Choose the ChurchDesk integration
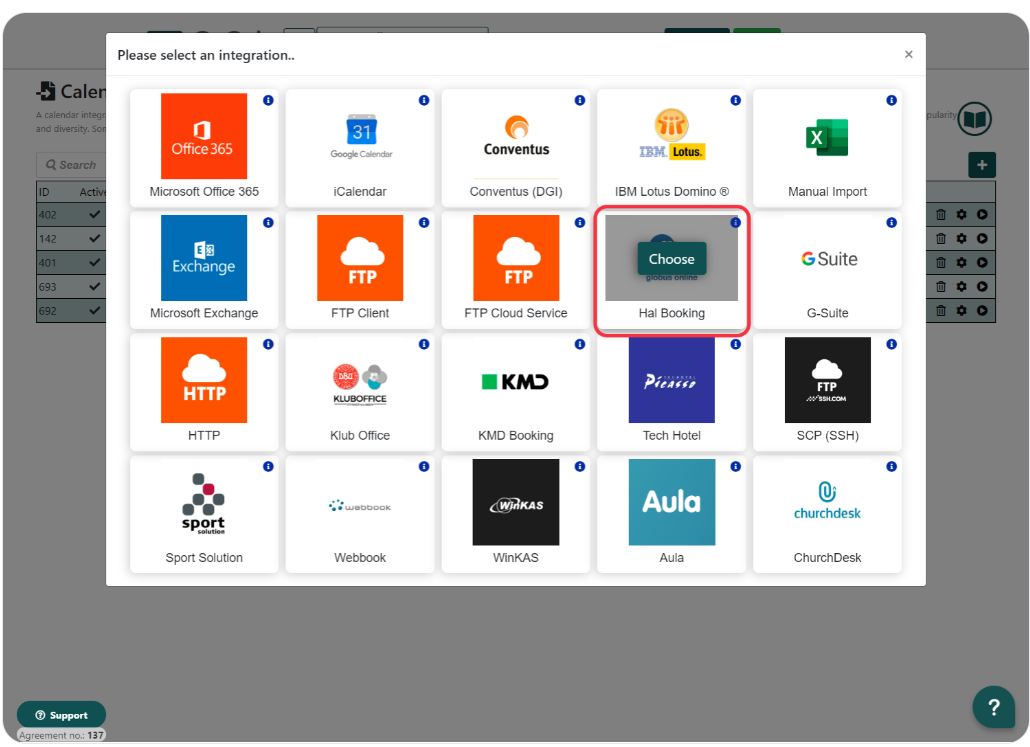1030x747 pixels. 827,514
